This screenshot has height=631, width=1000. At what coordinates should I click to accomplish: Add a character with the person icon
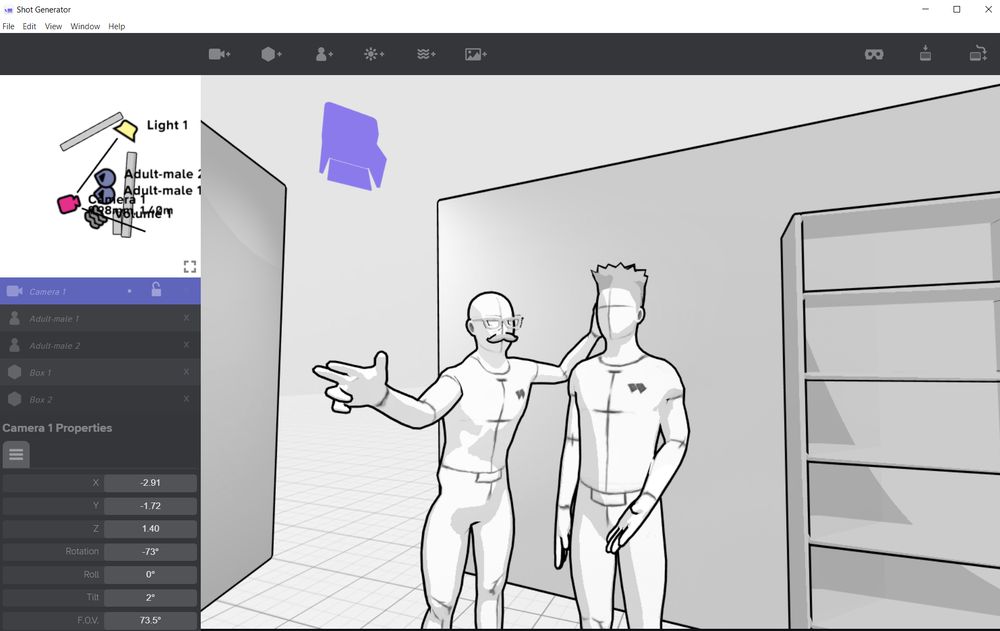[x=322, y=54]
